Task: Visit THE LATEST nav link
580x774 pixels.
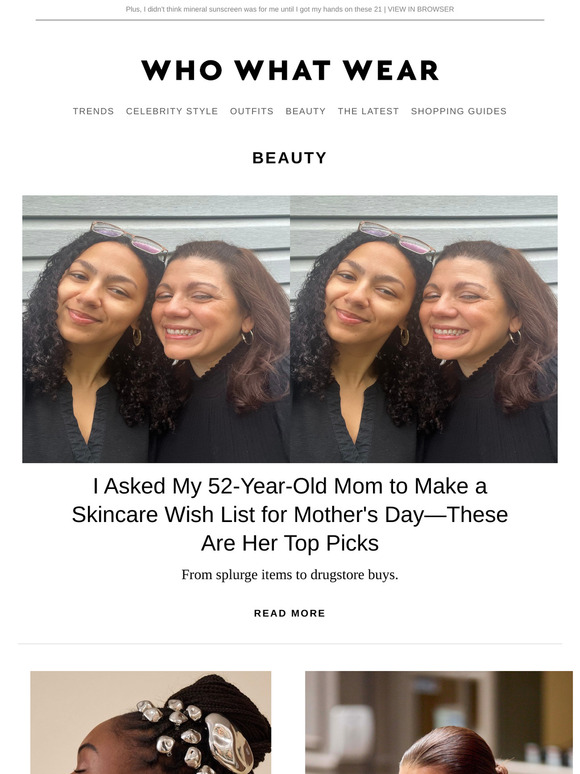Action: pyautogui.click(x=368, y=111)
